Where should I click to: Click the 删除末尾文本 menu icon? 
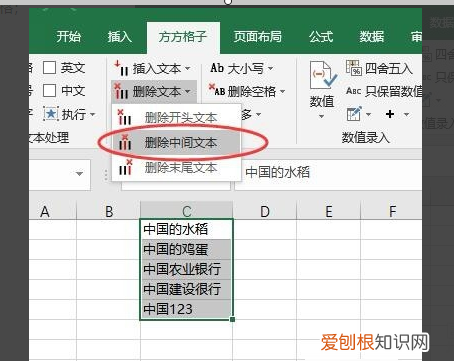125,167
